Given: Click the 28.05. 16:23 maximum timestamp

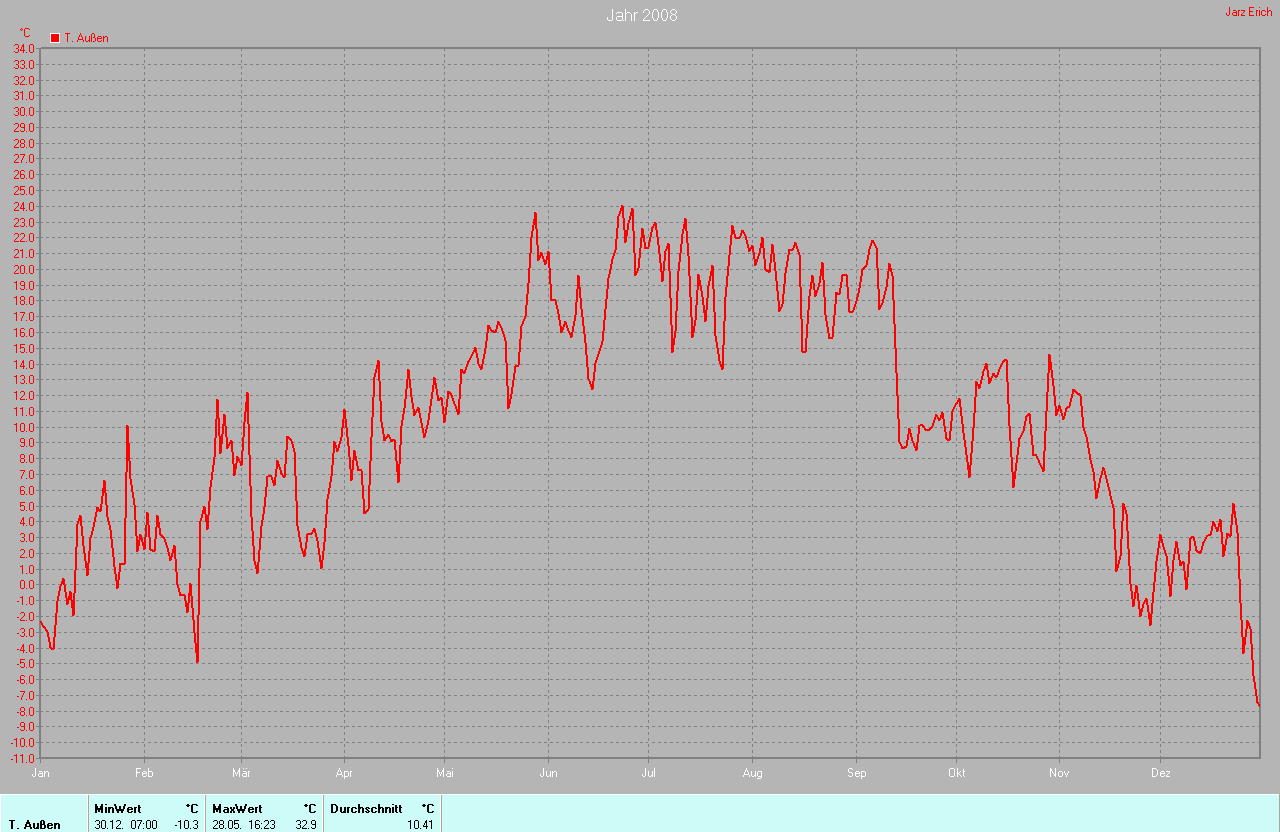Looking at the screenshot, I should tap(243, 825).
